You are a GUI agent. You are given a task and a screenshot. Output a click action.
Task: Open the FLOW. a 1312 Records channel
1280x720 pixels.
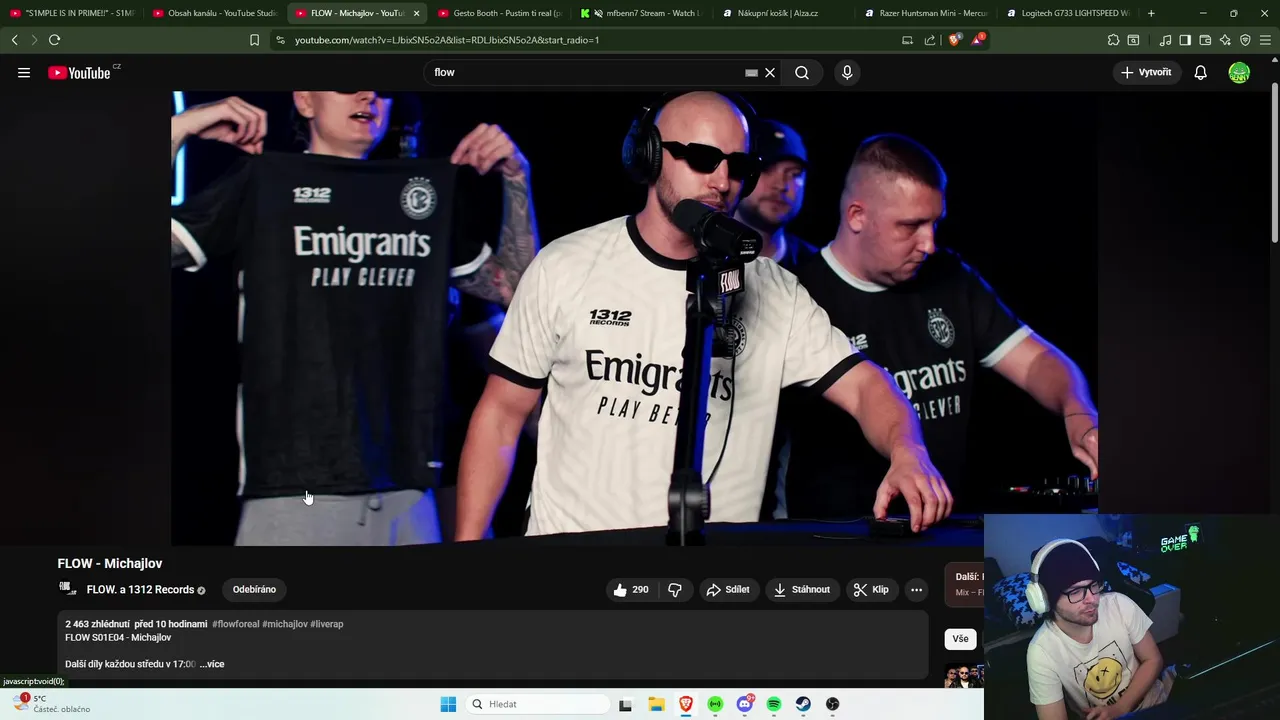(x=140, y=590)
